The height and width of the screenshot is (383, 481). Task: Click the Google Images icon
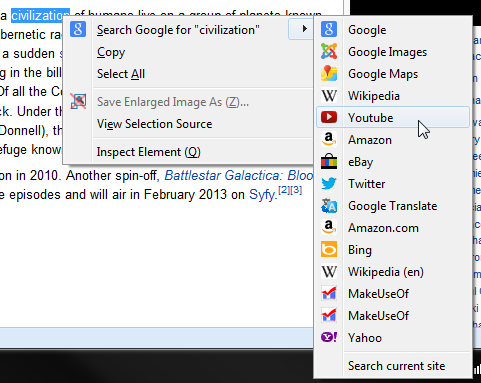(329, 51)
